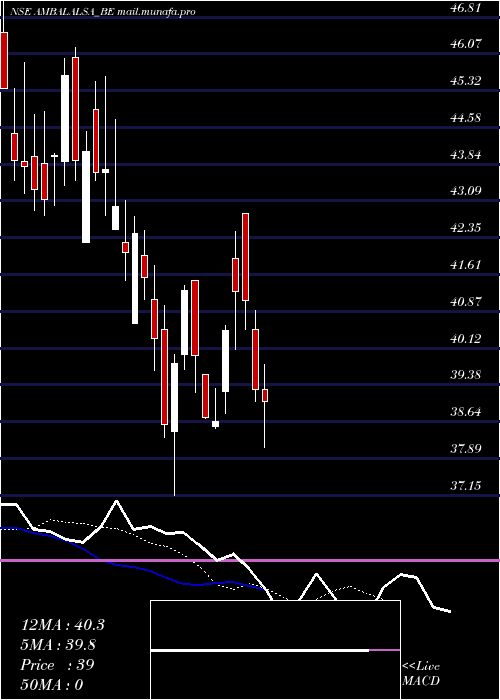Click the 44.58 price axis label
Image resolution: width=500 pixels, height=700 pixels.
466,118
